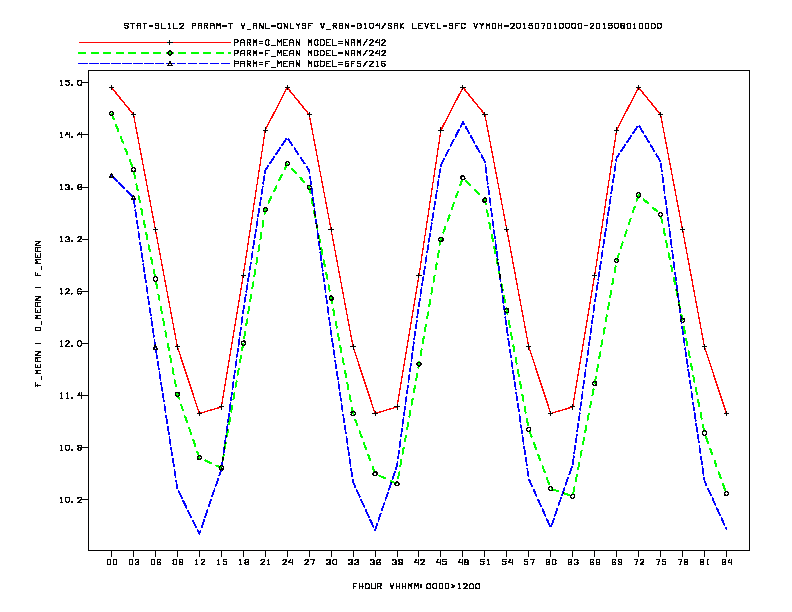The image size is (792, 612).
Task: Click x-axis tick label 12
Action: tap(200, 562)
